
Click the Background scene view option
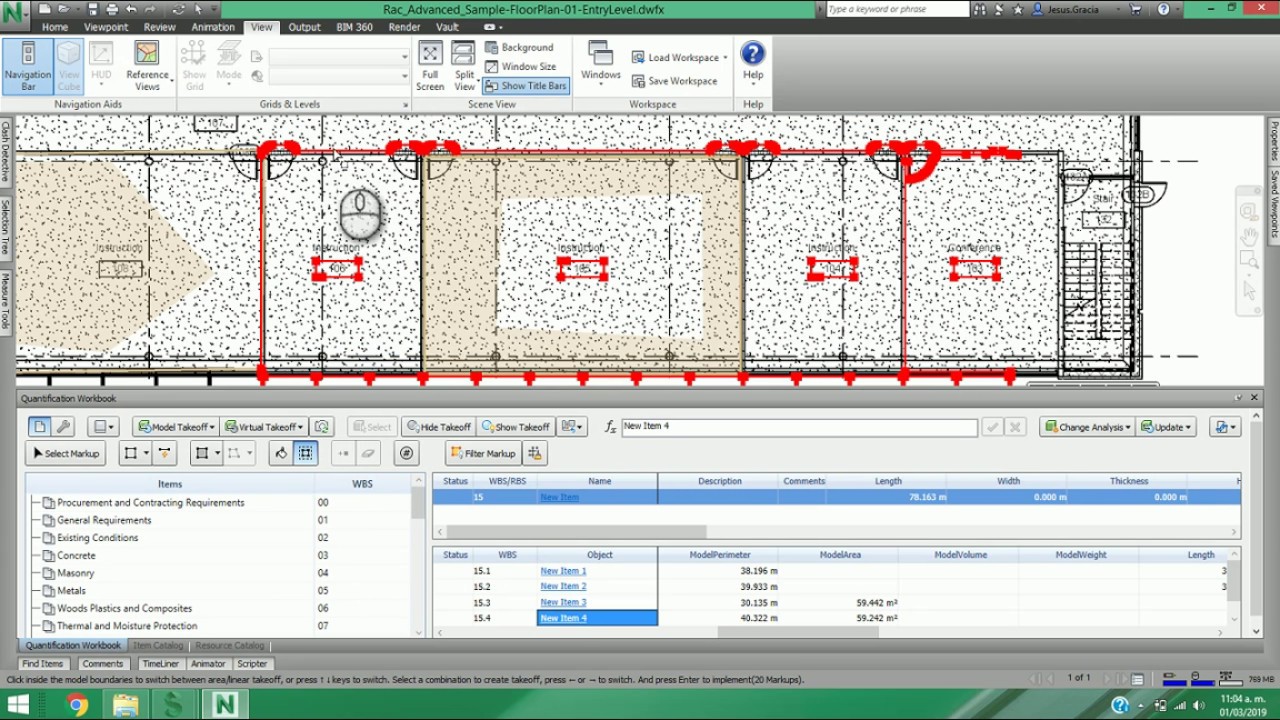tap(519, 47)
